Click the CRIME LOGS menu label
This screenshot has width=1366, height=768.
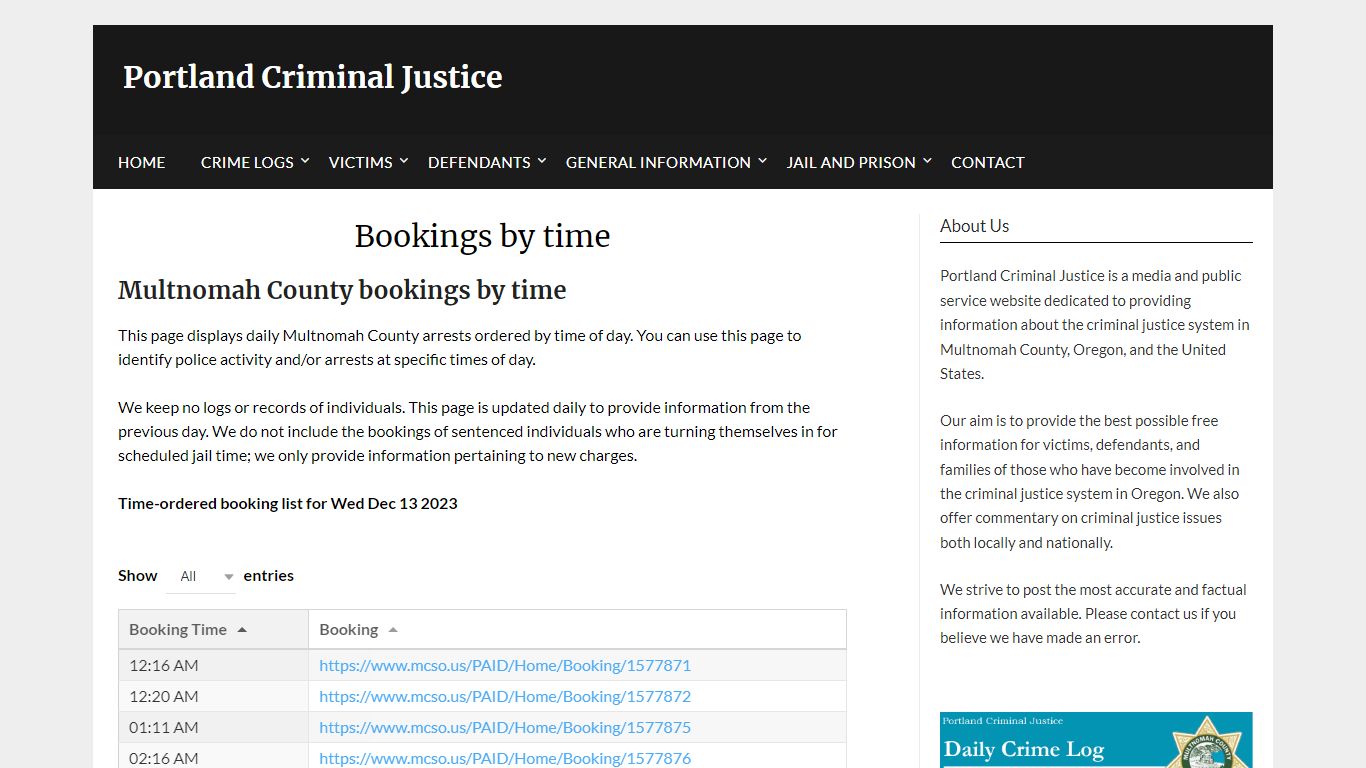247,162
